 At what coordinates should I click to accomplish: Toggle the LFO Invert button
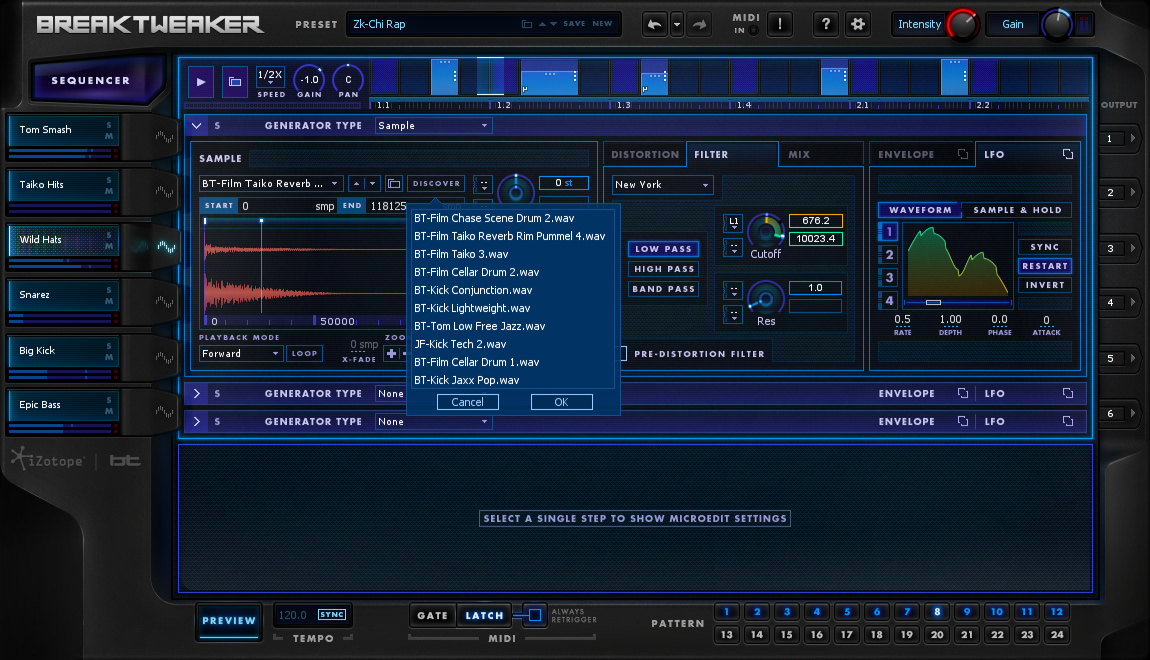pos(1044,285)
